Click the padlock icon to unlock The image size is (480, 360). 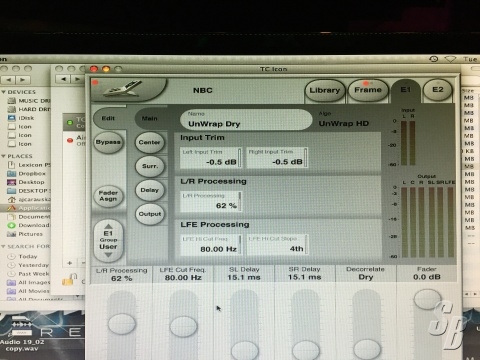69,280
